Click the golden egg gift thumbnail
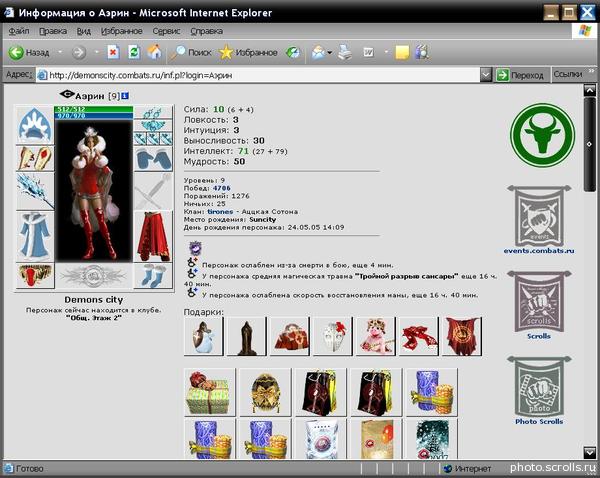Image resolution: width=600 pixels, height=478 pixels. (x=265, y=392)
